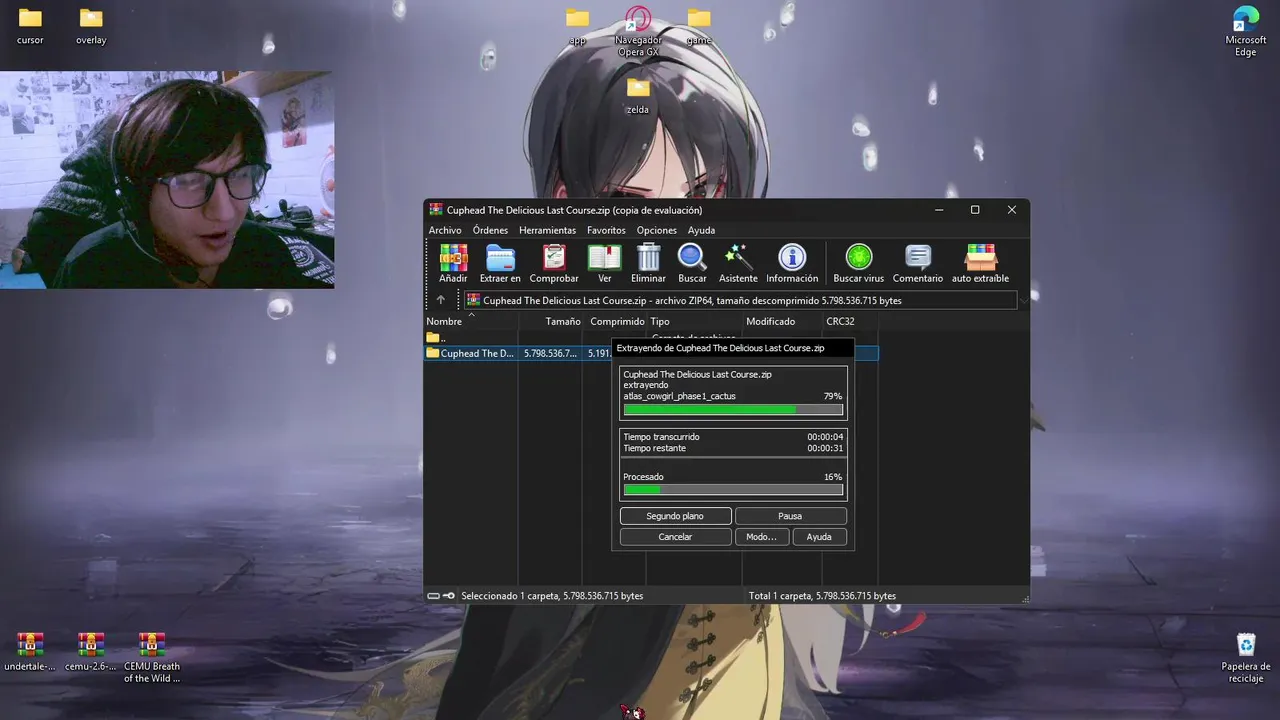
Task: Click the auto extraíble toolbar icon
Action: (x=980, y=264)
